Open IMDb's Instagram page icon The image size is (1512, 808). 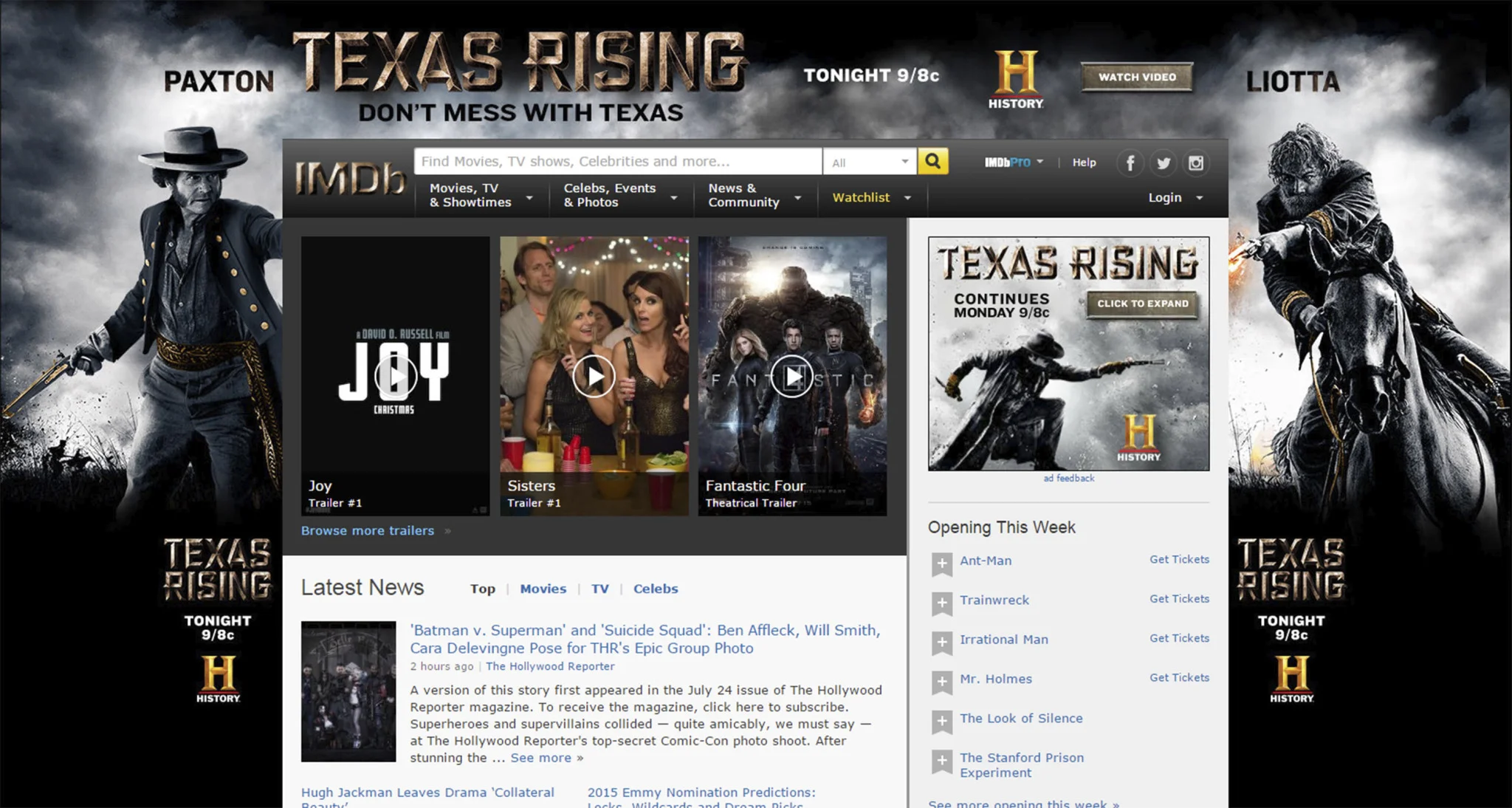(x=1196, y=162)
